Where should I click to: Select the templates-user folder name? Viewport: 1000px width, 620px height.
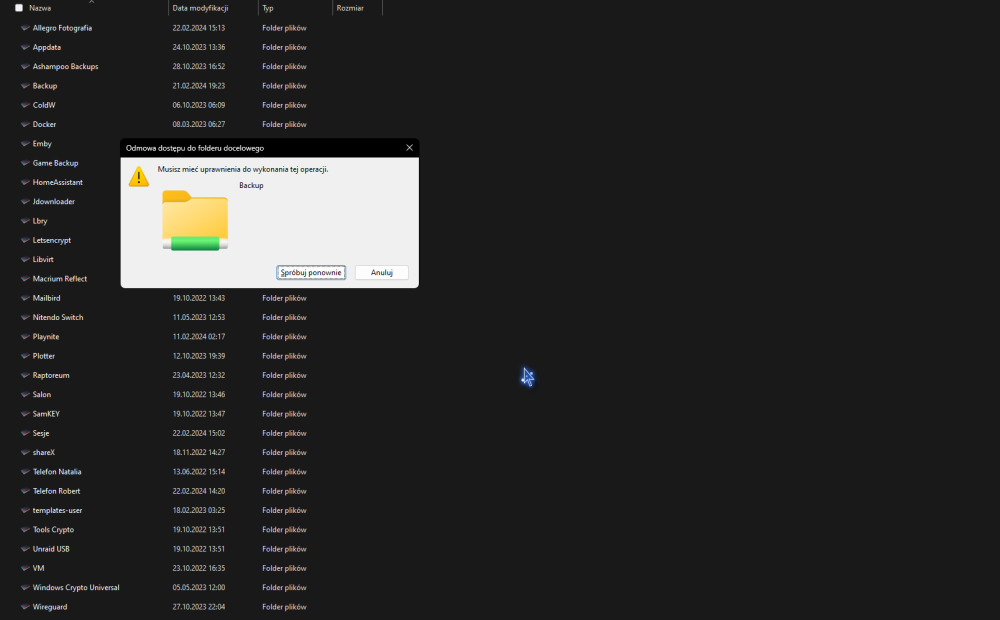(57, 510)
